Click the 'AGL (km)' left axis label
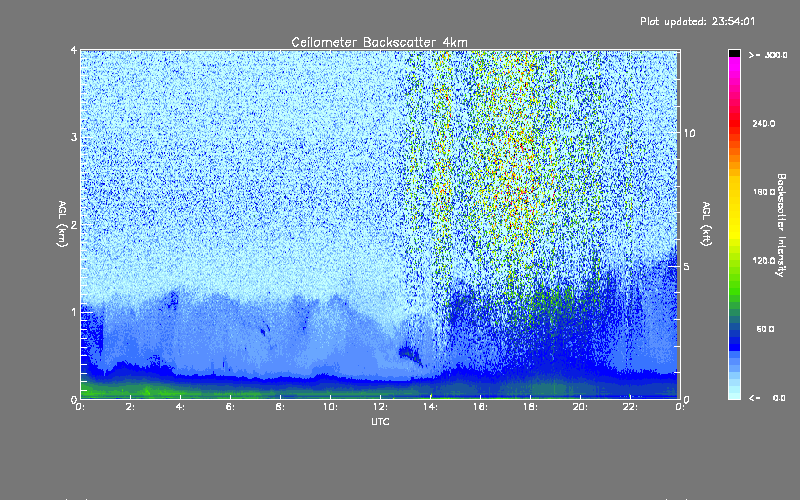 [62, 224]
